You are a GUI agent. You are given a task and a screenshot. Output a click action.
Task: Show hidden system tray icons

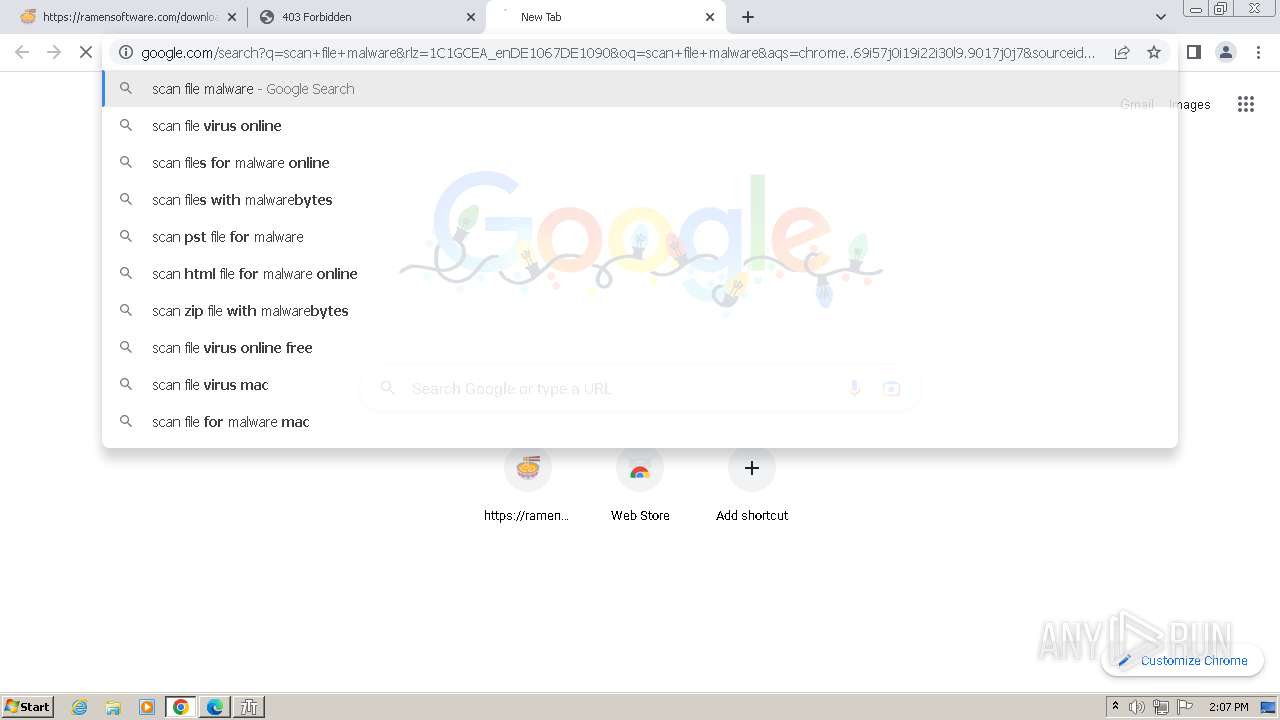(1115, 707)
